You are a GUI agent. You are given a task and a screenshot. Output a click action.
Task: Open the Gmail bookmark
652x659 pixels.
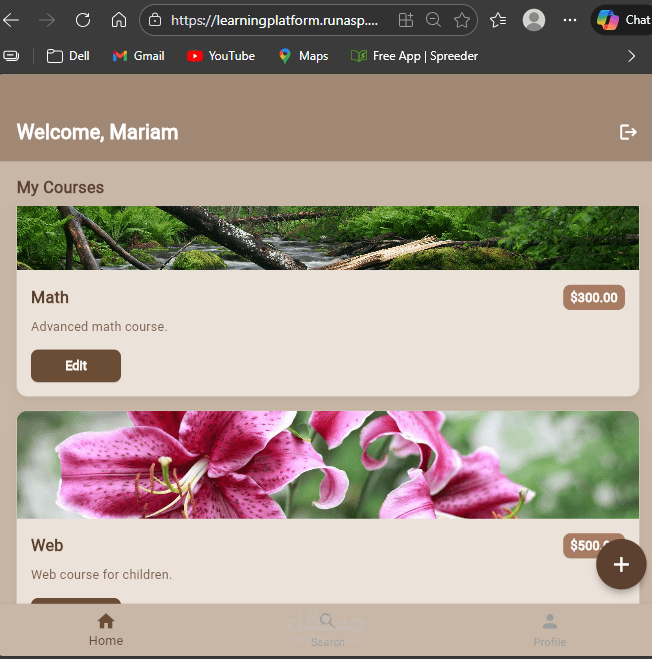pos(138,56)
